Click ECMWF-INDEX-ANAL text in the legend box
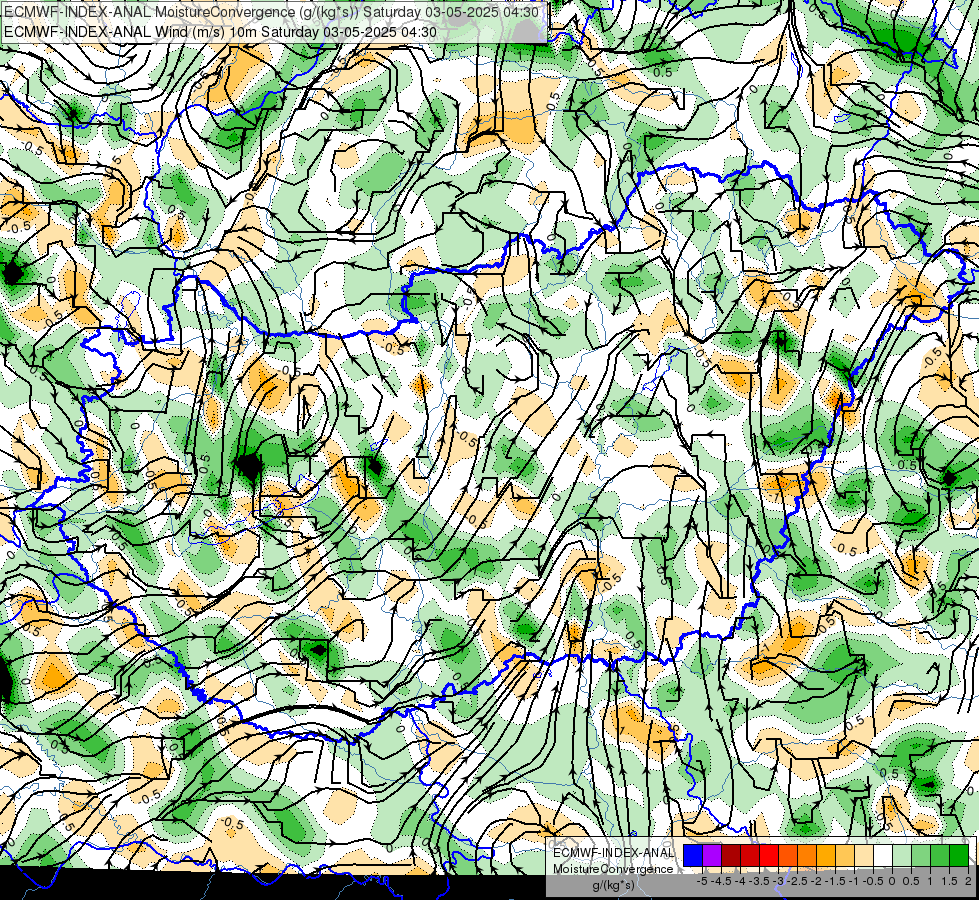This screenshot has width=979, height=900. 613,853
